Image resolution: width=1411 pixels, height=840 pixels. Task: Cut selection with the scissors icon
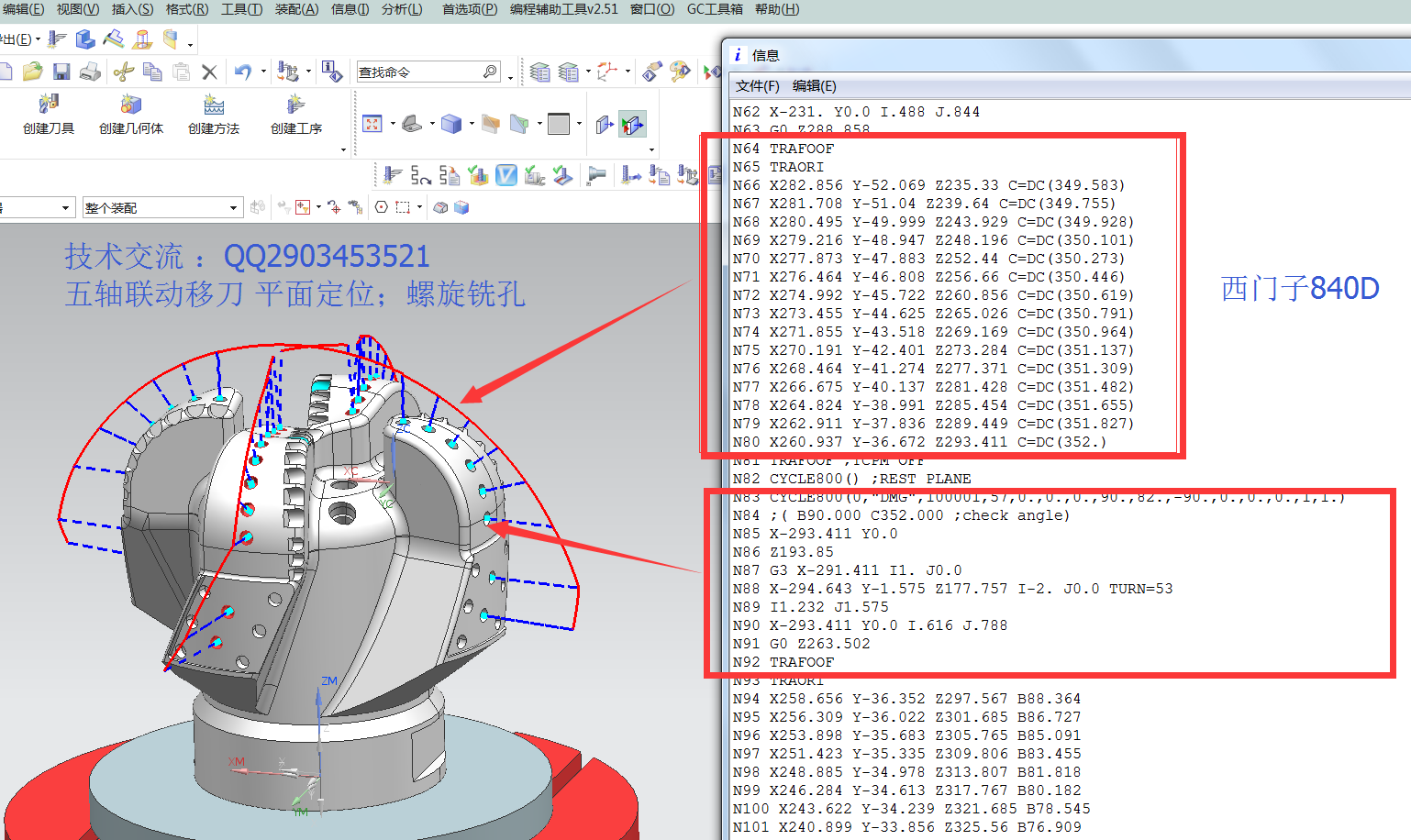pos(124,72)
